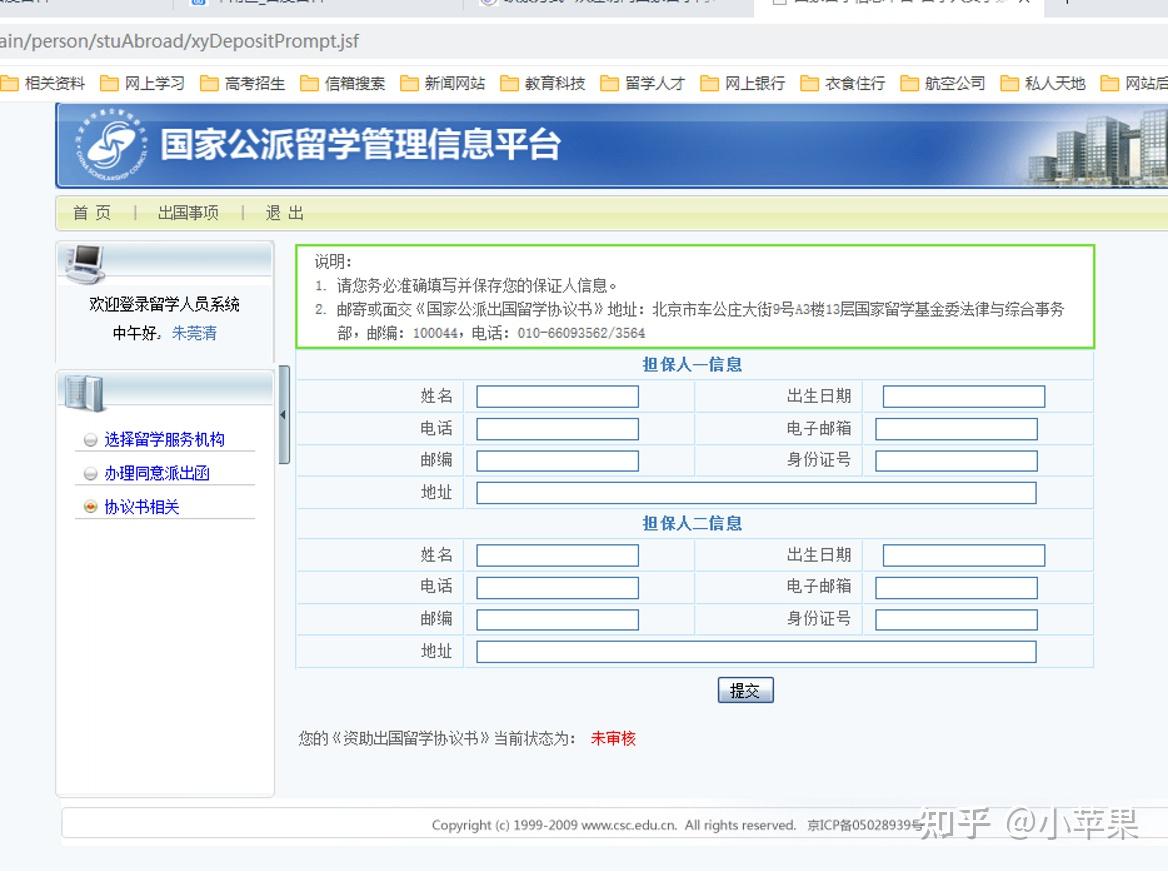Click bullet icon beside 选择留学服务机构
The image size is (1168, 872).
[x=90, y=440]
